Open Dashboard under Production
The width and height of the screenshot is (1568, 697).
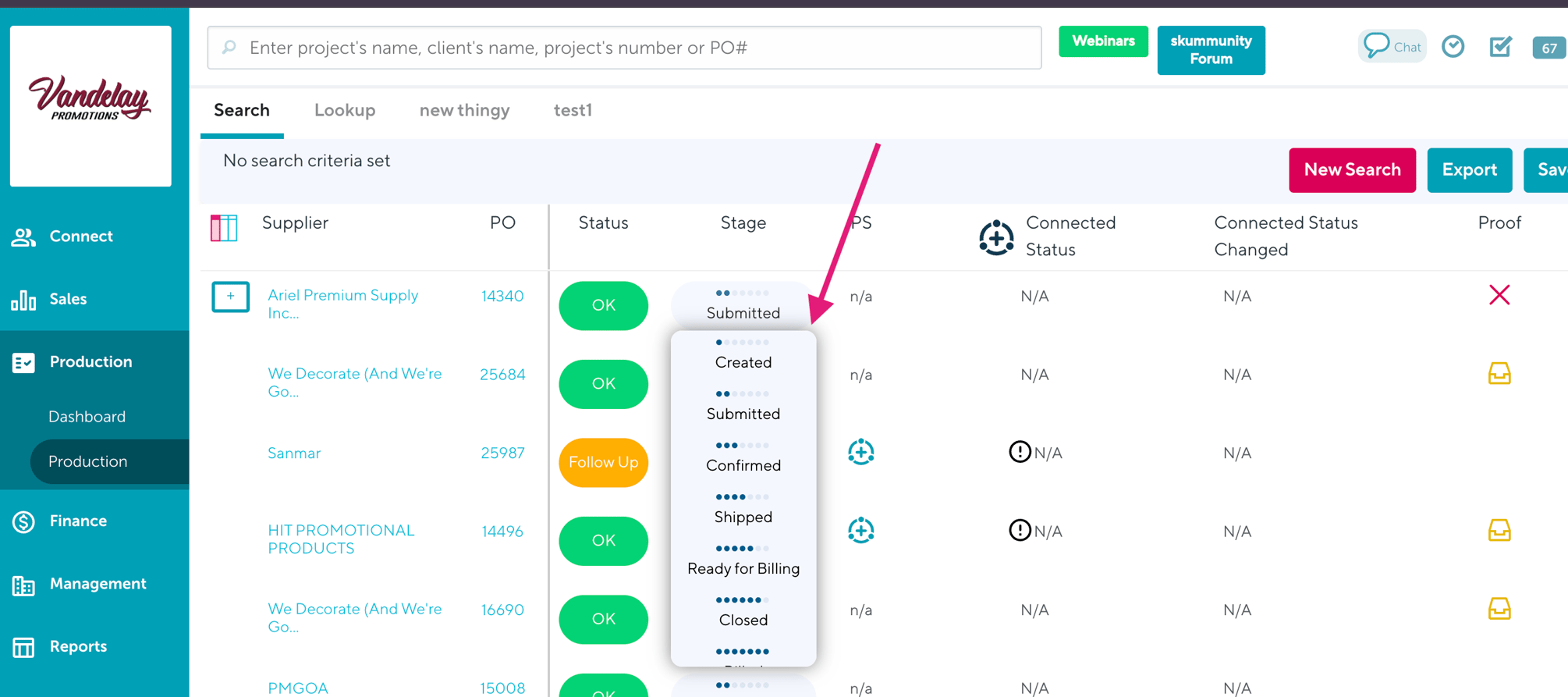pyautogui.click(x=87, y=417)
